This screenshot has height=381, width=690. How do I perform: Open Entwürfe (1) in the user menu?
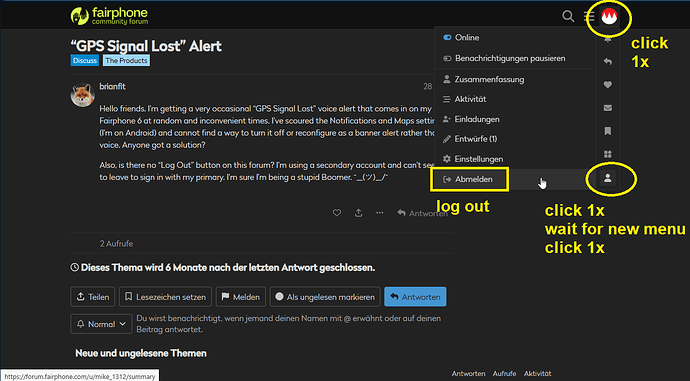point(515,139)
